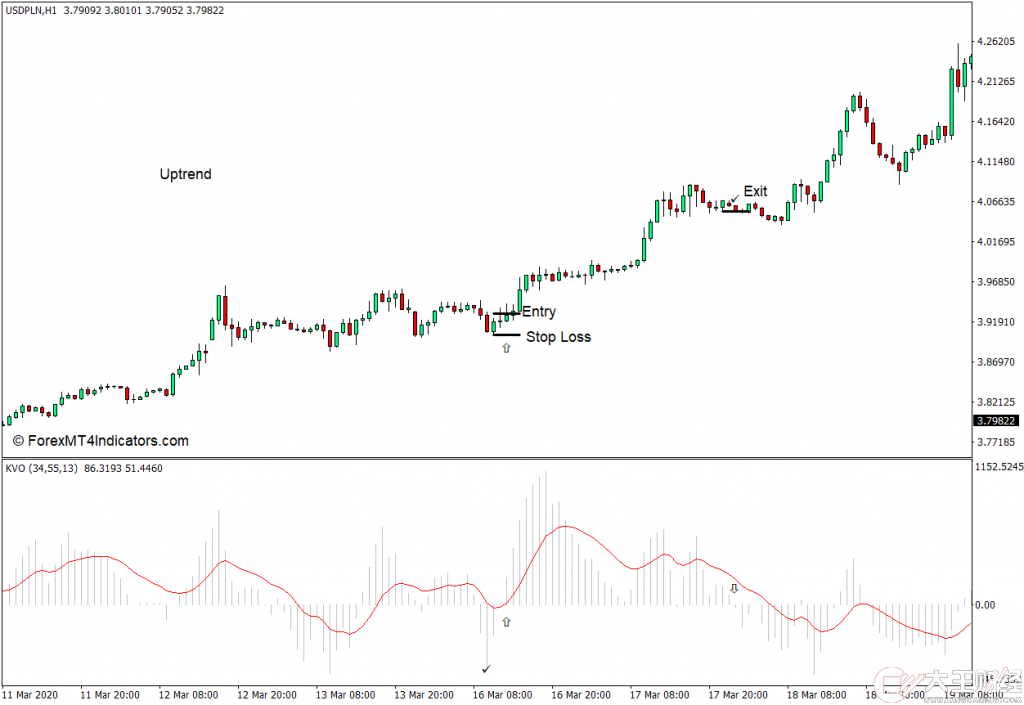This screenshot has width=1024, height=705.
Task: Select the Exit horizontal line
Action: pos(735,211)
